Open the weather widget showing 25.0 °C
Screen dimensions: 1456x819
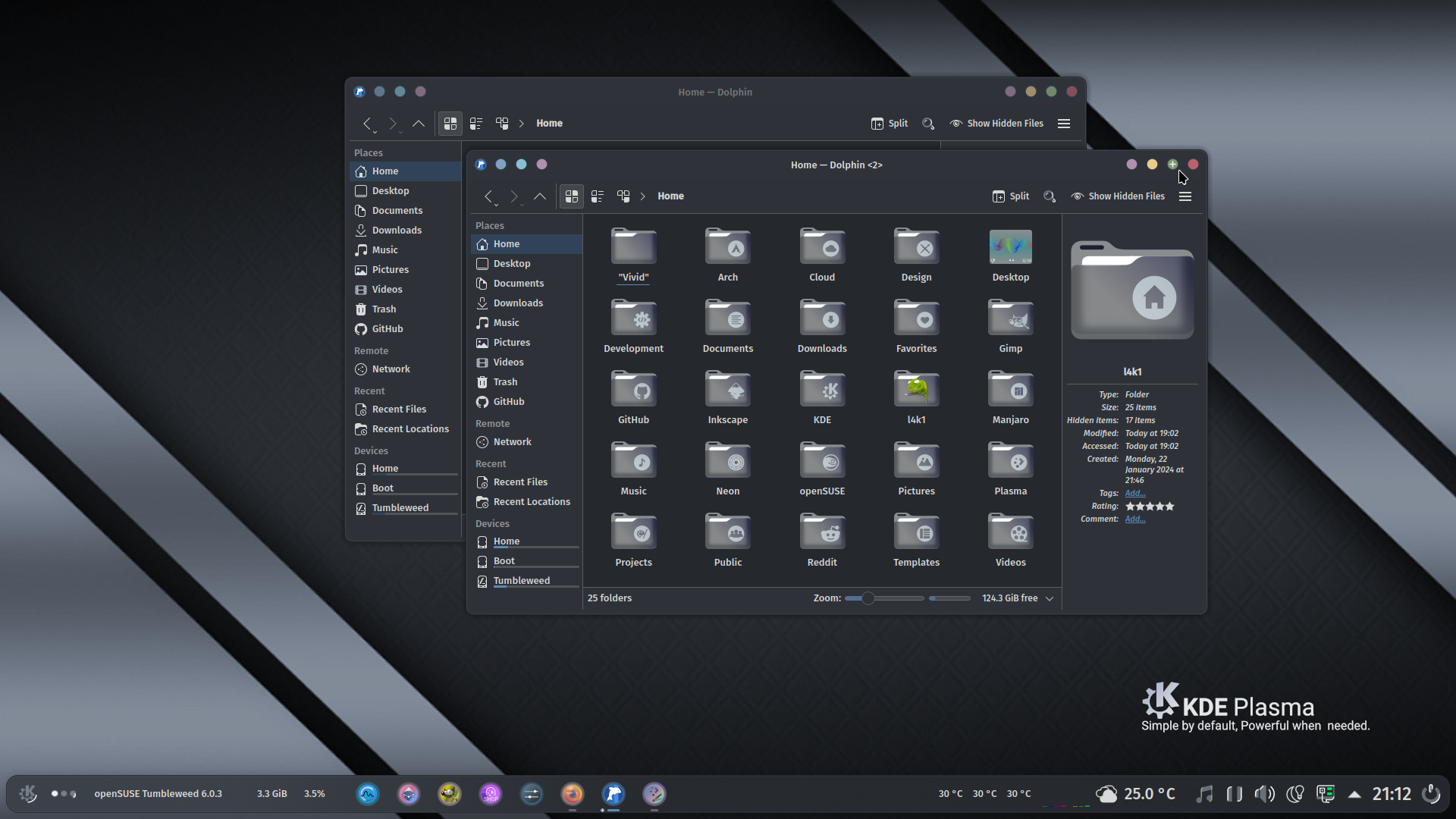[x=1136, y=794]
